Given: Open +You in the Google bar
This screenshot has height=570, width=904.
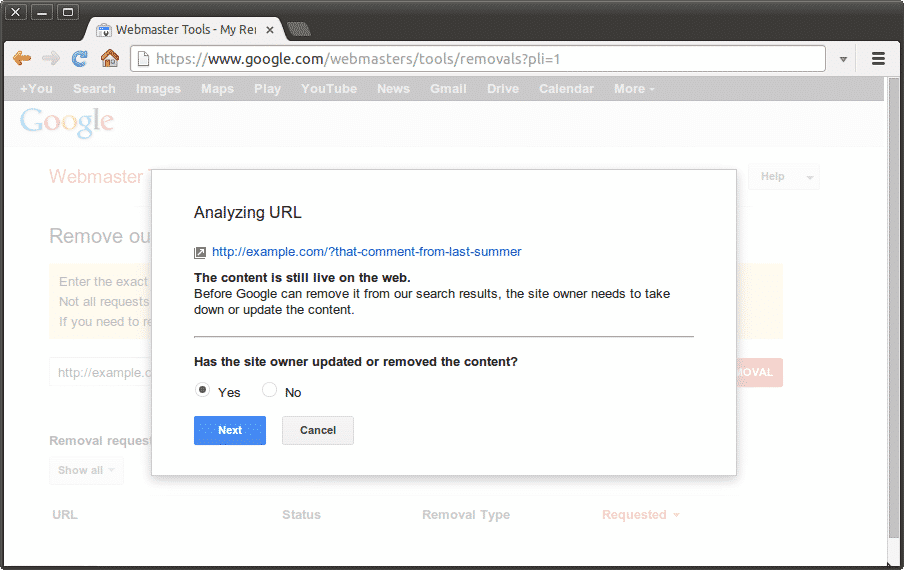Looking at the screenshot, I should (x=36, y=89).
